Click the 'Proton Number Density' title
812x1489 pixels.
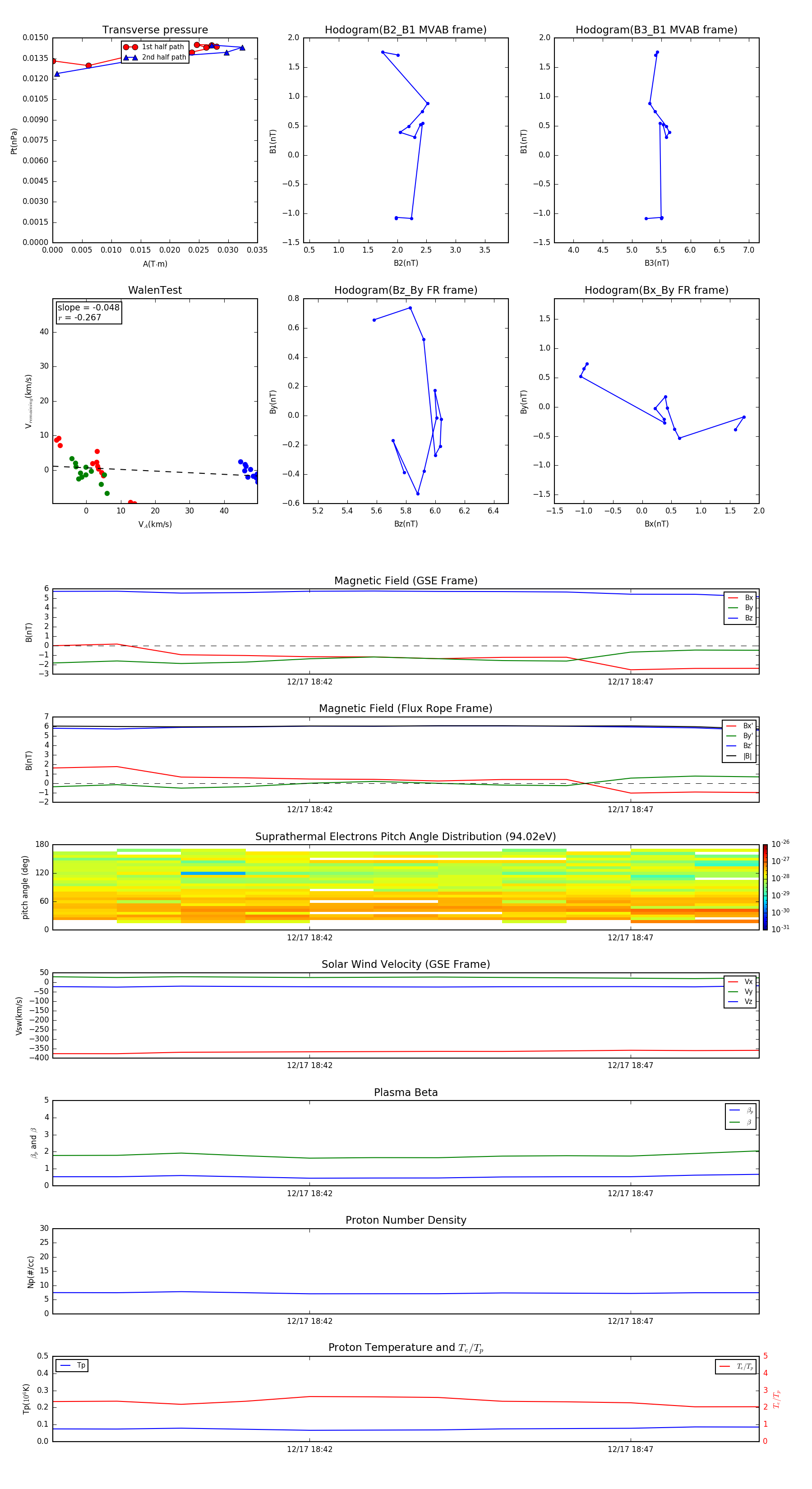pyautogui.click(x=406, y=1220)
